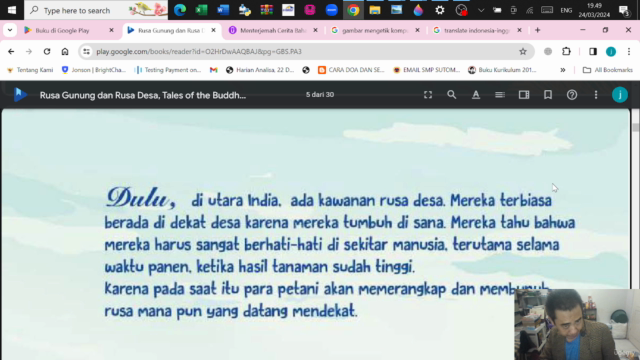Go back in Chrome browser

coord(11,51)
